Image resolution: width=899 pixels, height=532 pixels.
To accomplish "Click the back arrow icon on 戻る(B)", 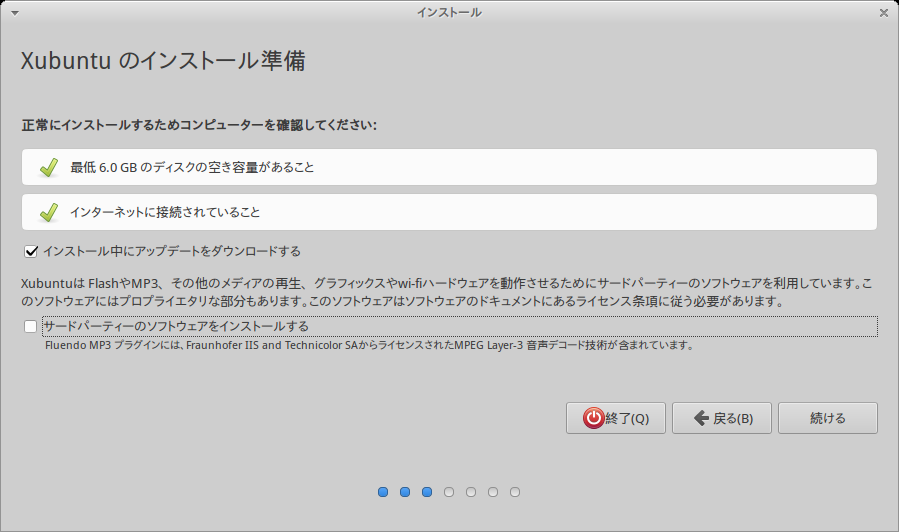I will coord(701,418).
